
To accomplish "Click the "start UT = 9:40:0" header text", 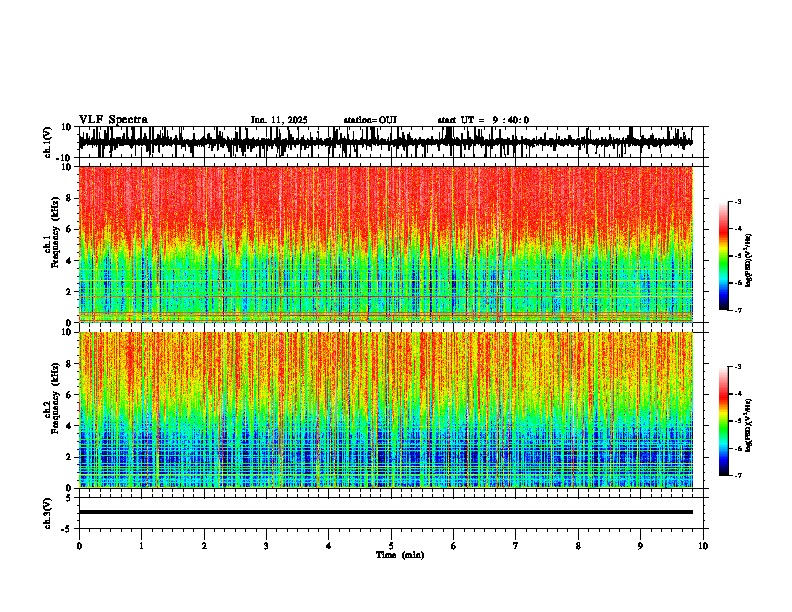I will [x=483, y=120].
